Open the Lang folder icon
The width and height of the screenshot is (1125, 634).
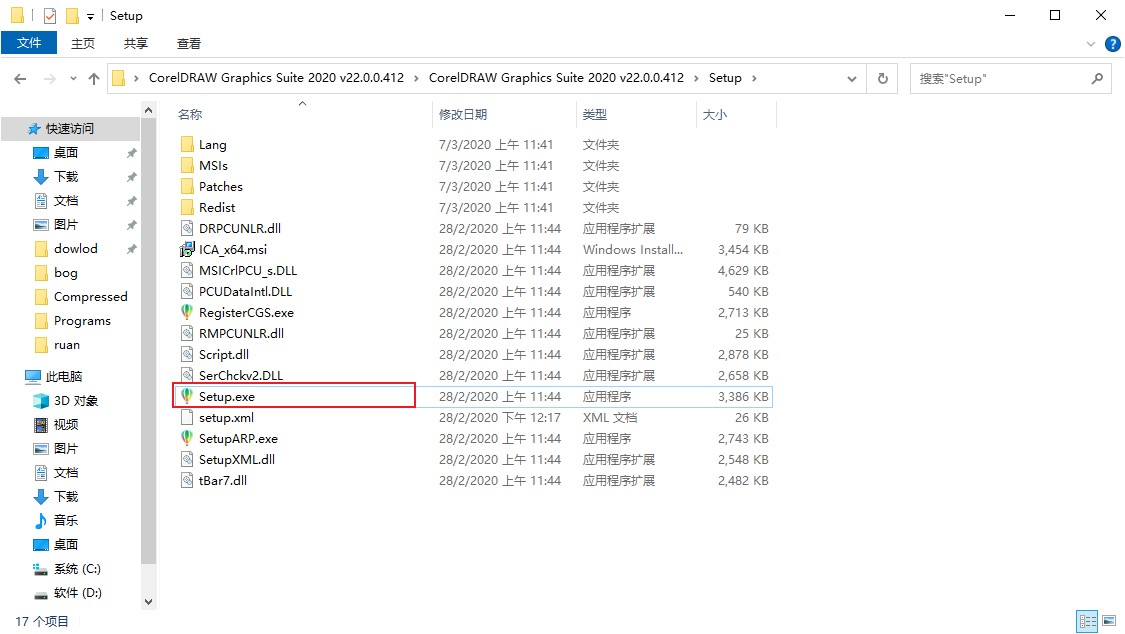point(187,144)
